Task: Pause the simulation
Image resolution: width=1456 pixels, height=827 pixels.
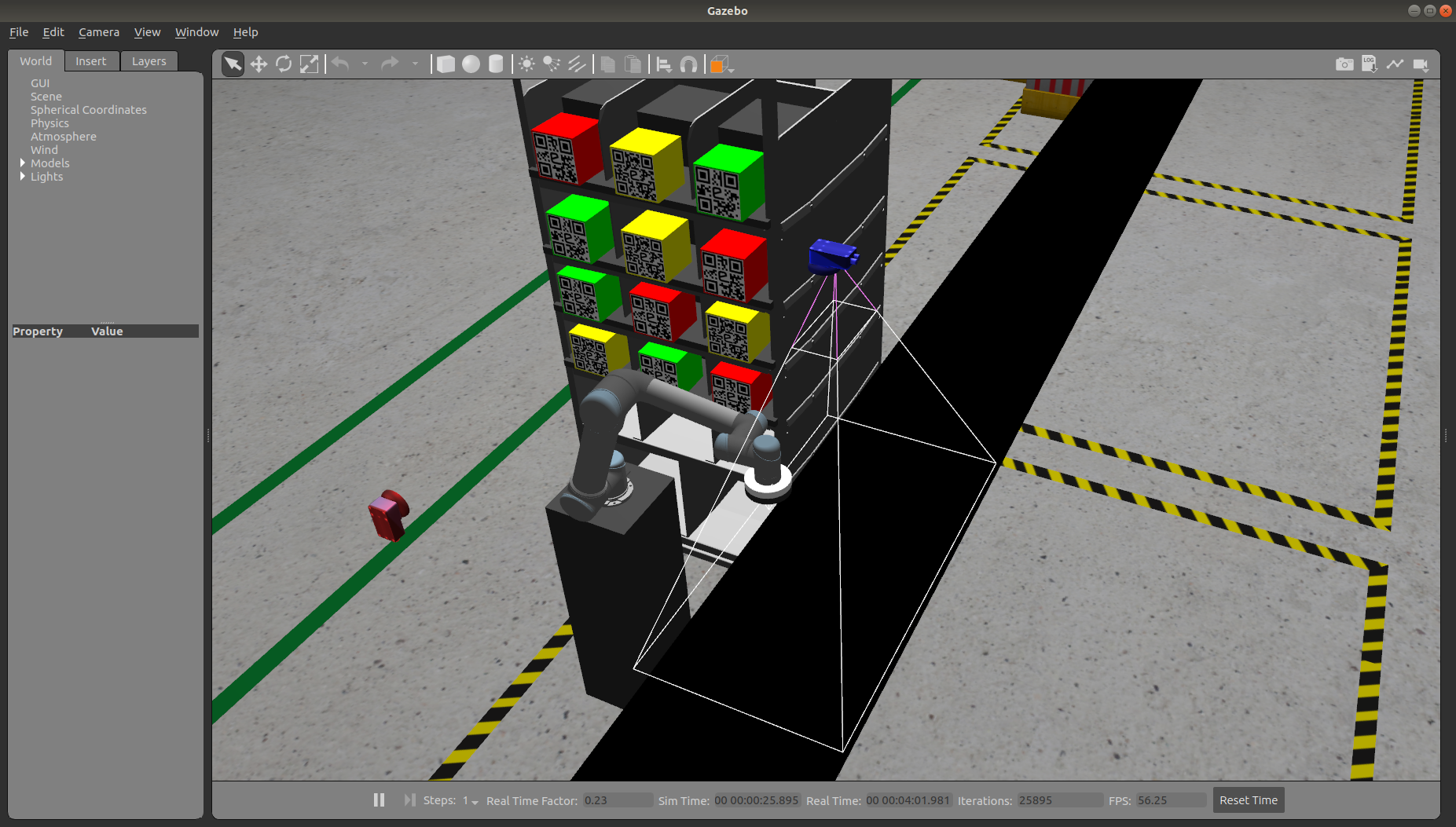Action: [379, 800]
